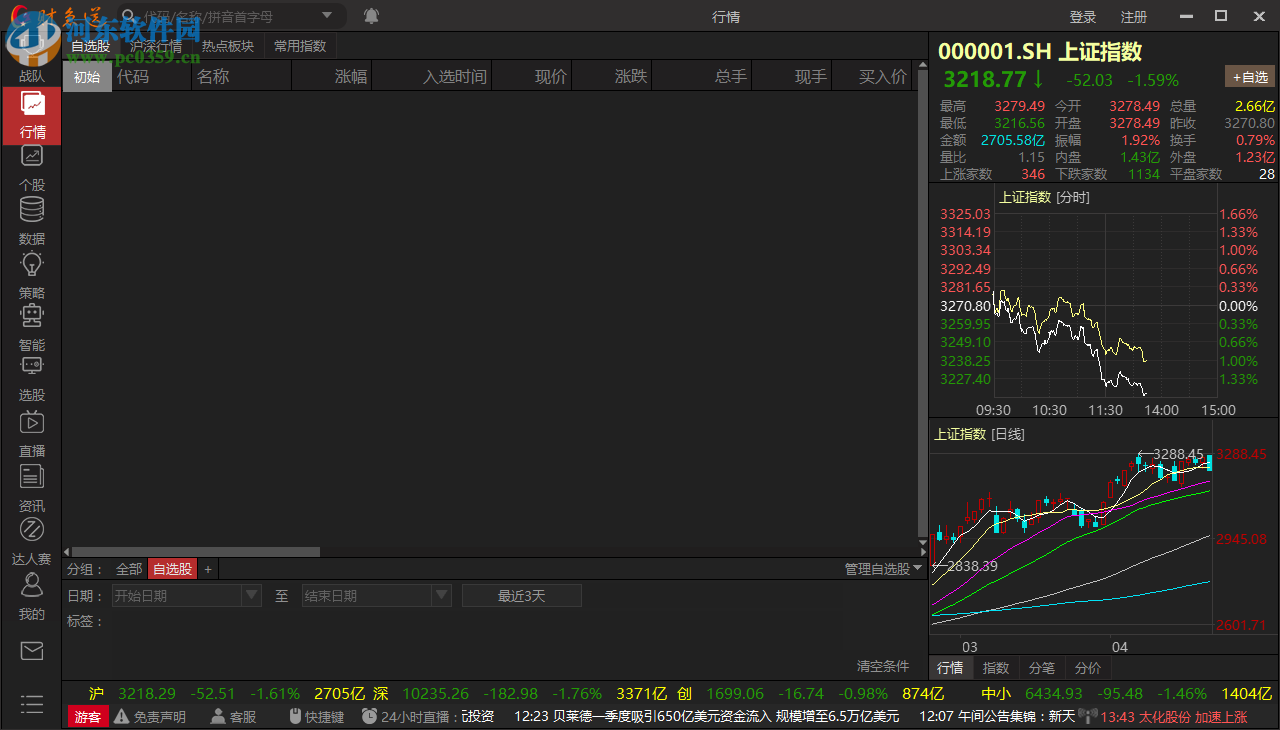The width and height of the screenshot is (1280, 730).
Task: Select the 行情 tab below the chart
Action: click(x=950, y=667)
